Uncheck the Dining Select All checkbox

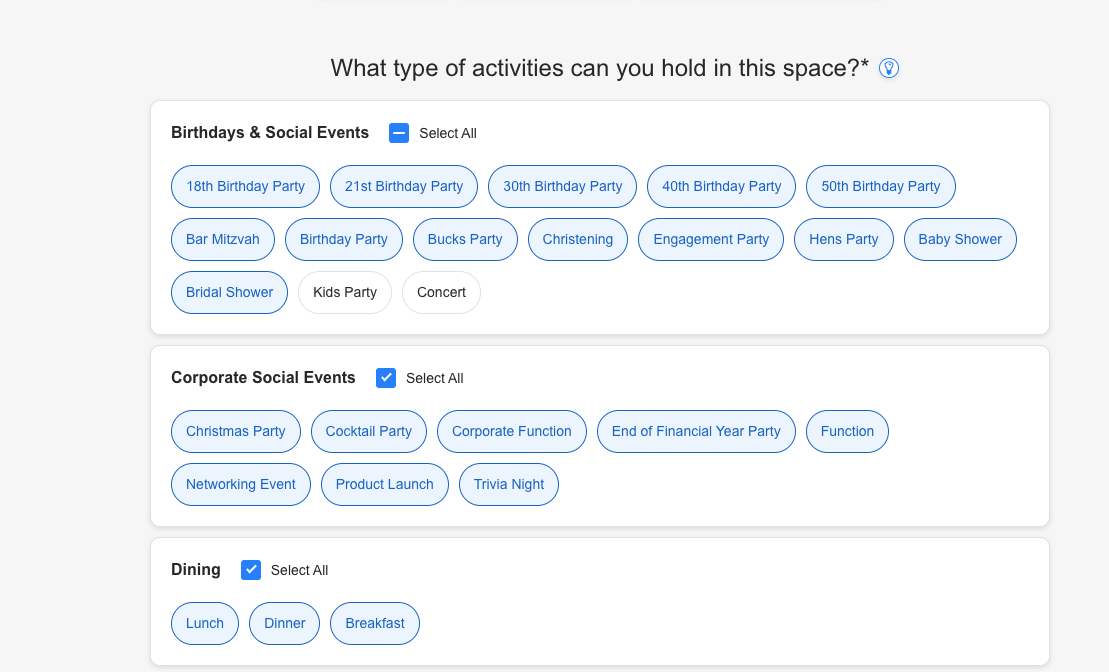pyautogui.click(x=250, y=570)
